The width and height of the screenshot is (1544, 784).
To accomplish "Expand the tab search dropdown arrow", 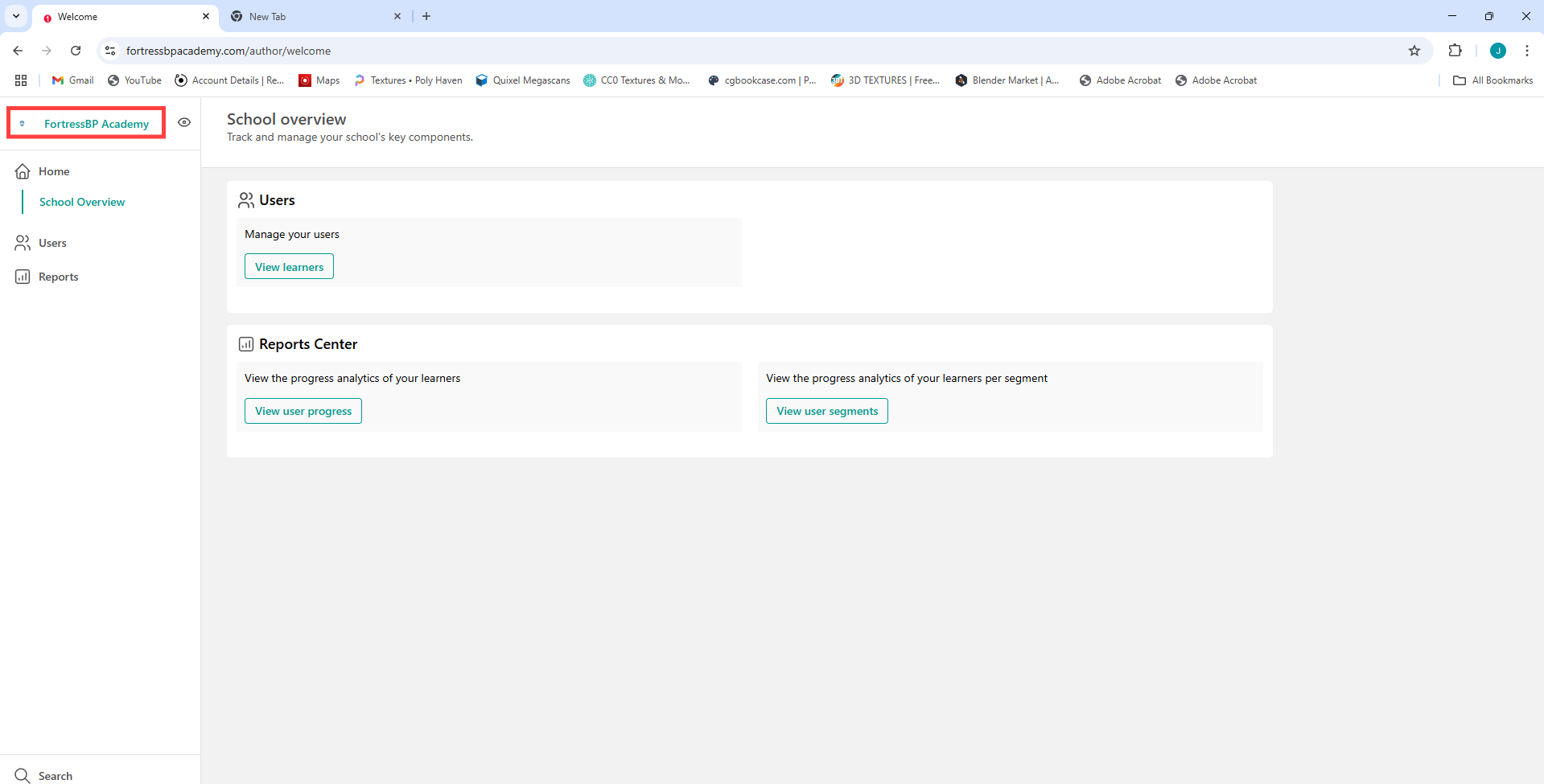I will click(x=16, y=16).
